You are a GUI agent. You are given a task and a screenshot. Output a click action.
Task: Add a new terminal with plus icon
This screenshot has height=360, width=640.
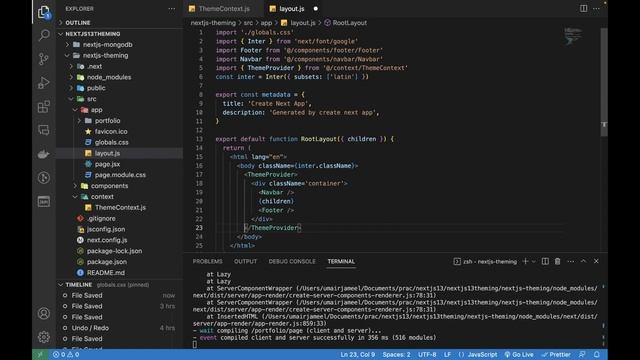(x=525, y=261)
